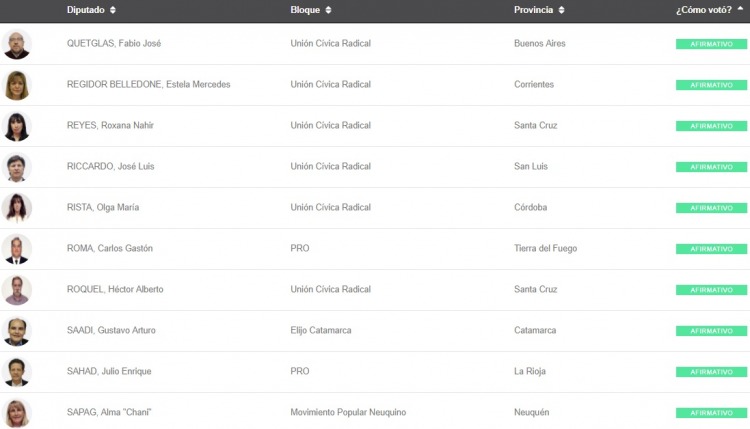Sort table by Bloque column
The image size is (750, 429).
[311, 10]
